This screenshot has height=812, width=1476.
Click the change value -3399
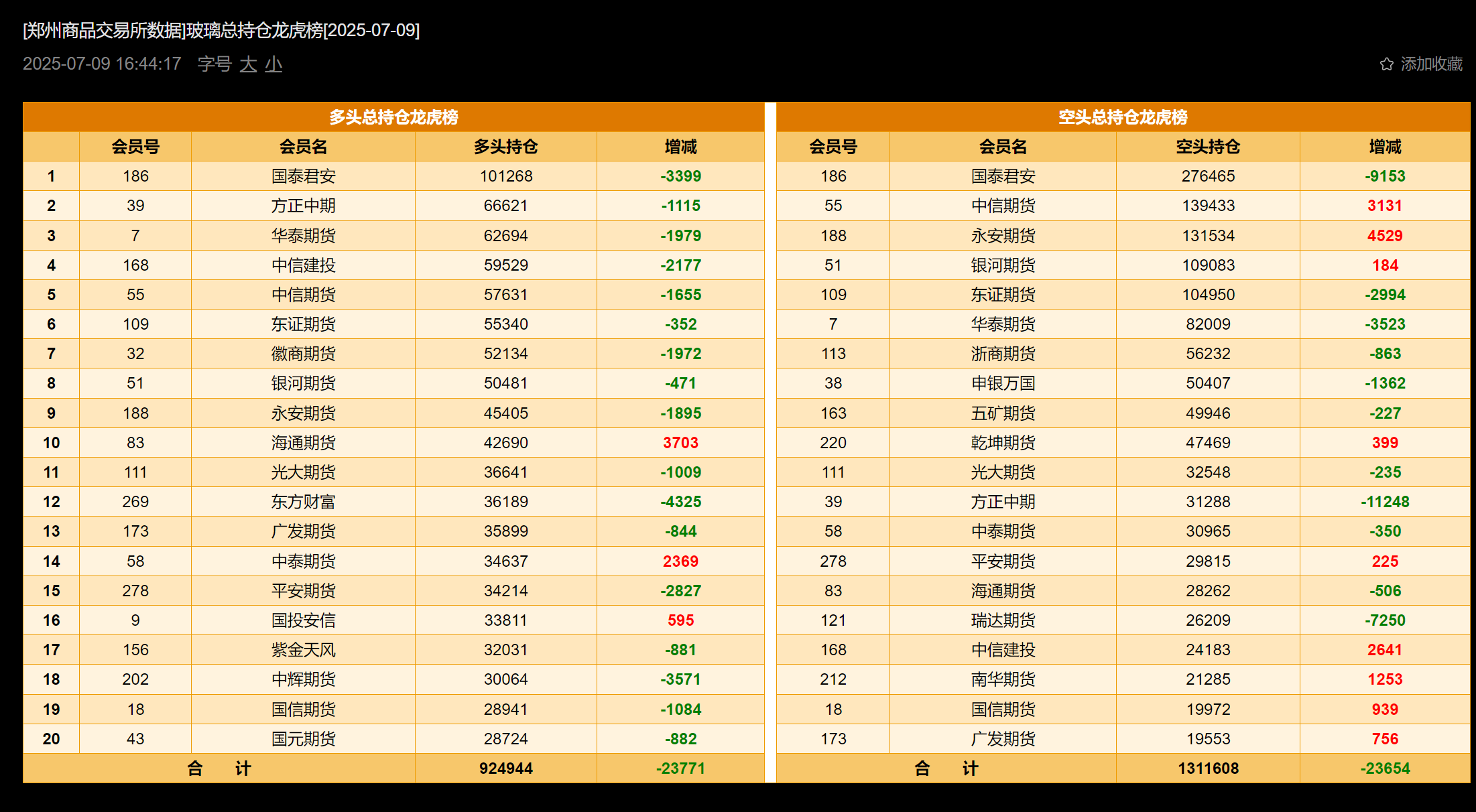click(680, 176)
